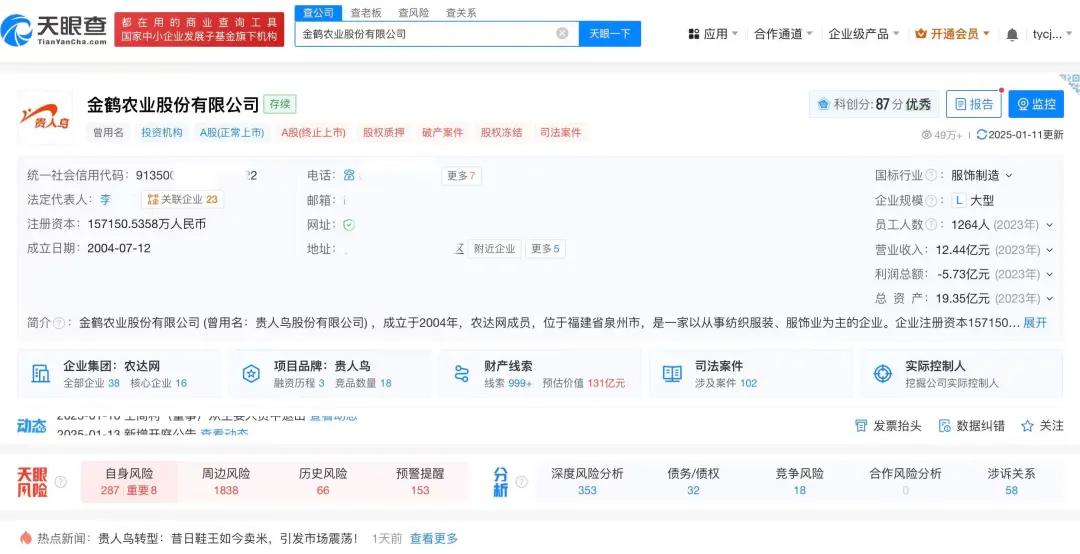
Task: Click the website verified shield icon
Action: coord(349,225)
